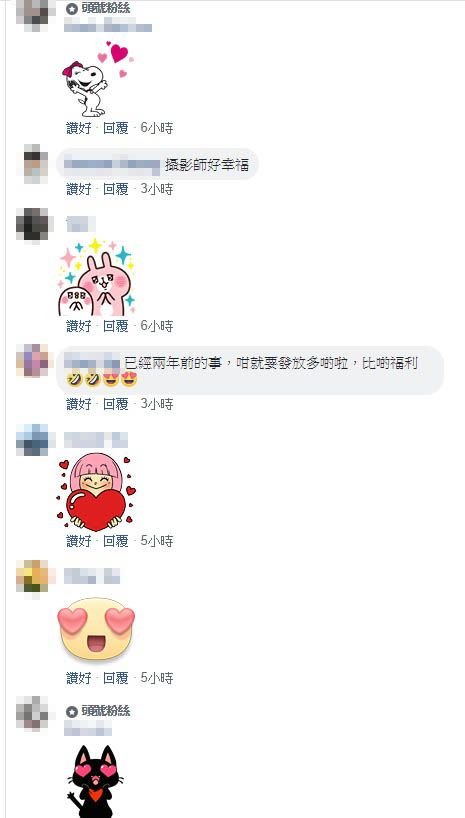The width and height of the screenshot is (465, 818).
Task: Click the pink rabbit sparkle sticker
Action: [97, 277]
